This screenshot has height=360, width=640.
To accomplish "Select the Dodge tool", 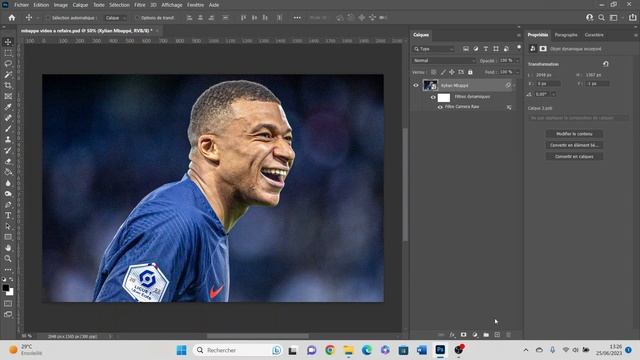I will pyautogui.click(x=8, y=193).
